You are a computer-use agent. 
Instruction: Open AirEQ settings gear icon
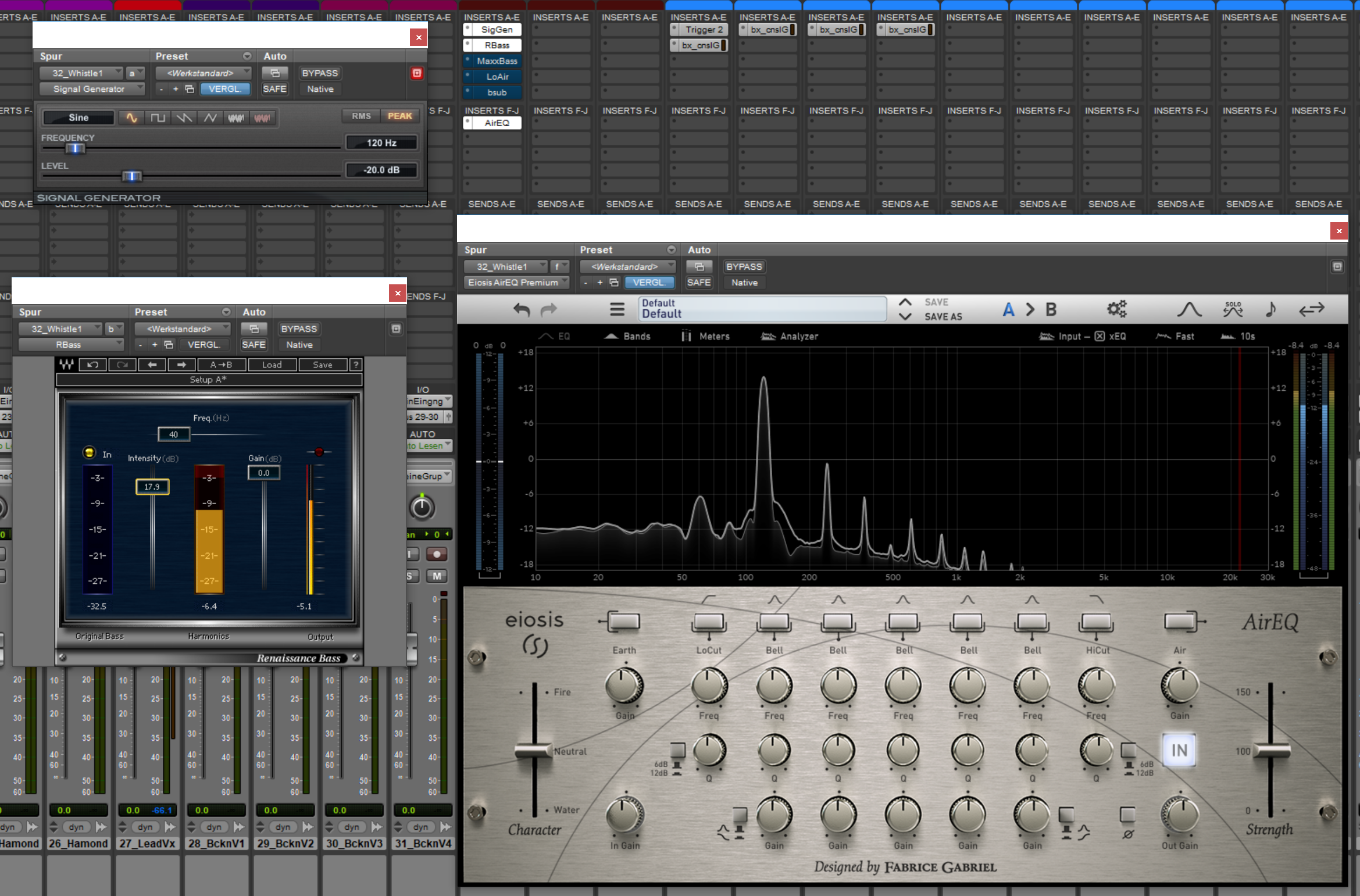[1116, 309]
